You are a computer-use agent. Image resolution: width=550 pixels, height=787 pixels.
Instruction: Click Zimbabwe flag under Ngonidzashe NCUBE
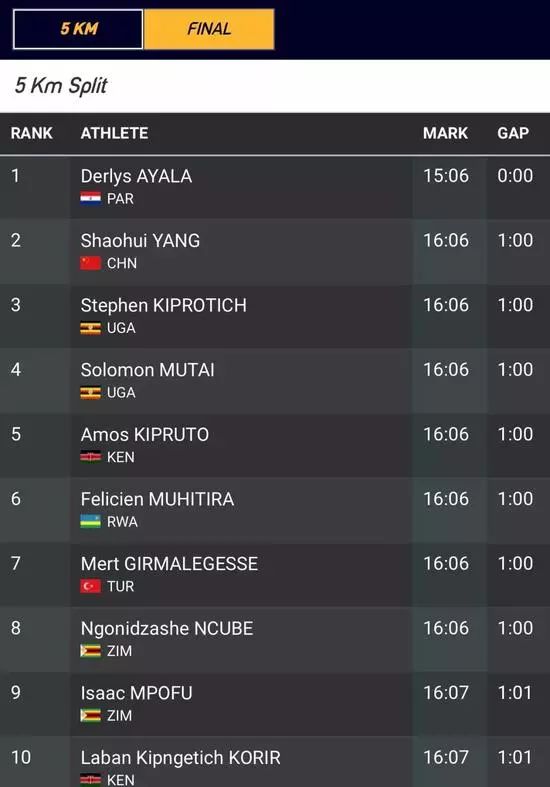point(90,651)
